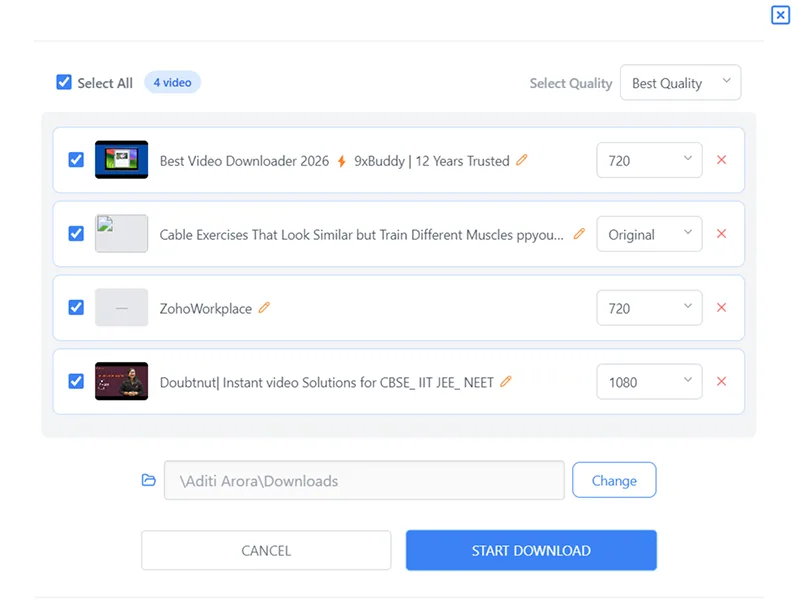This screenshot has width=800, height=600.
Task: Open the 1080 dropdown for the Doubtnut video
Action: 648,381
